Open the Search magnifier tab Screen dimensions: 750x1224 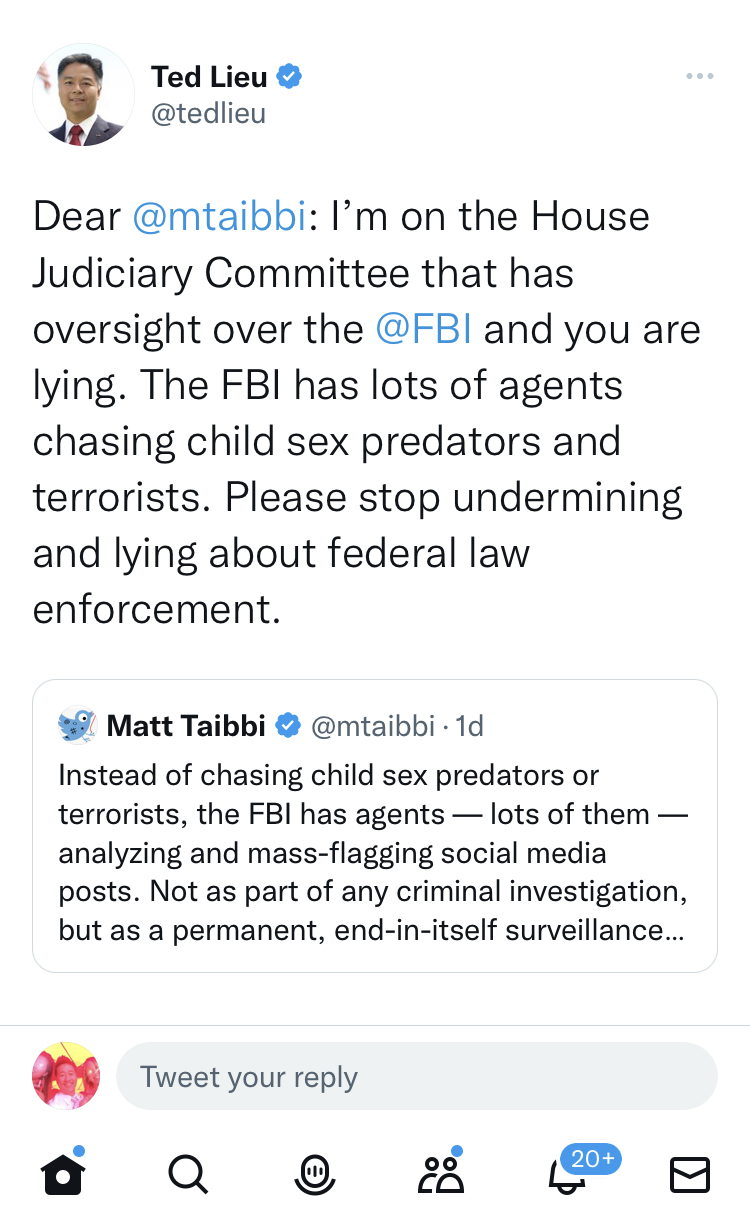click(x=187, y=1175)
